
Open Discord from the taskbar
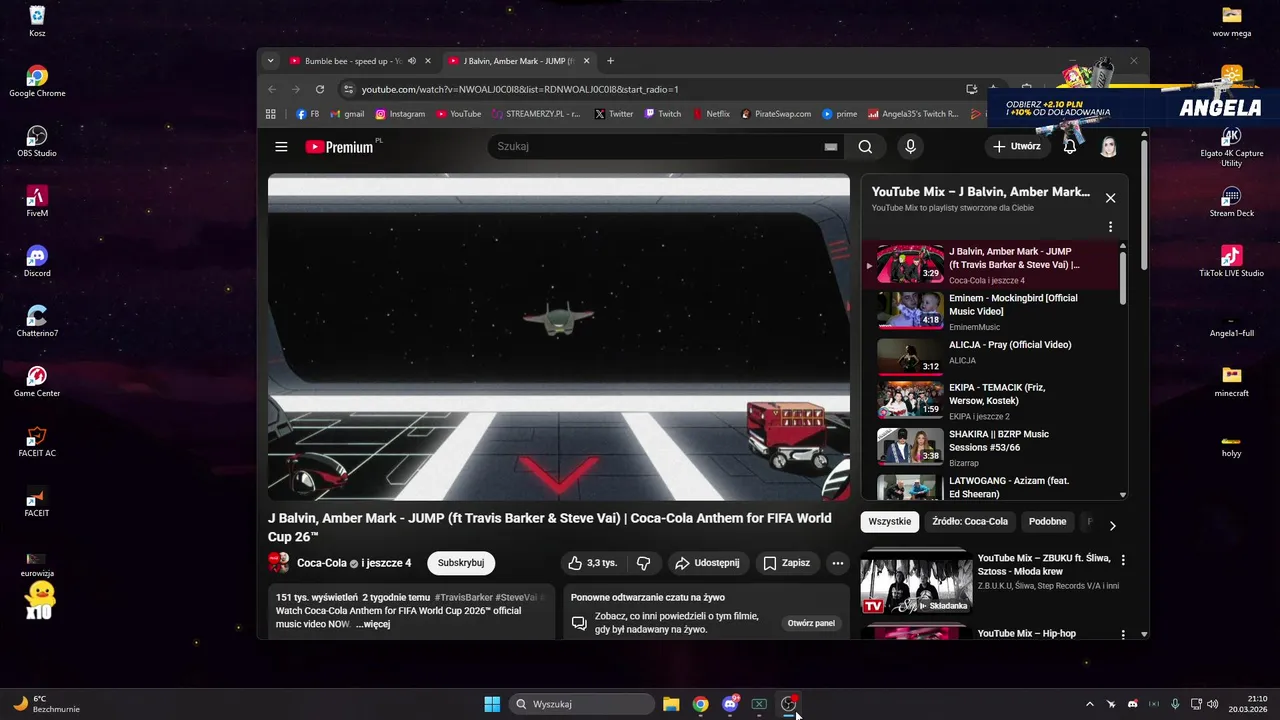coord(730,704)
